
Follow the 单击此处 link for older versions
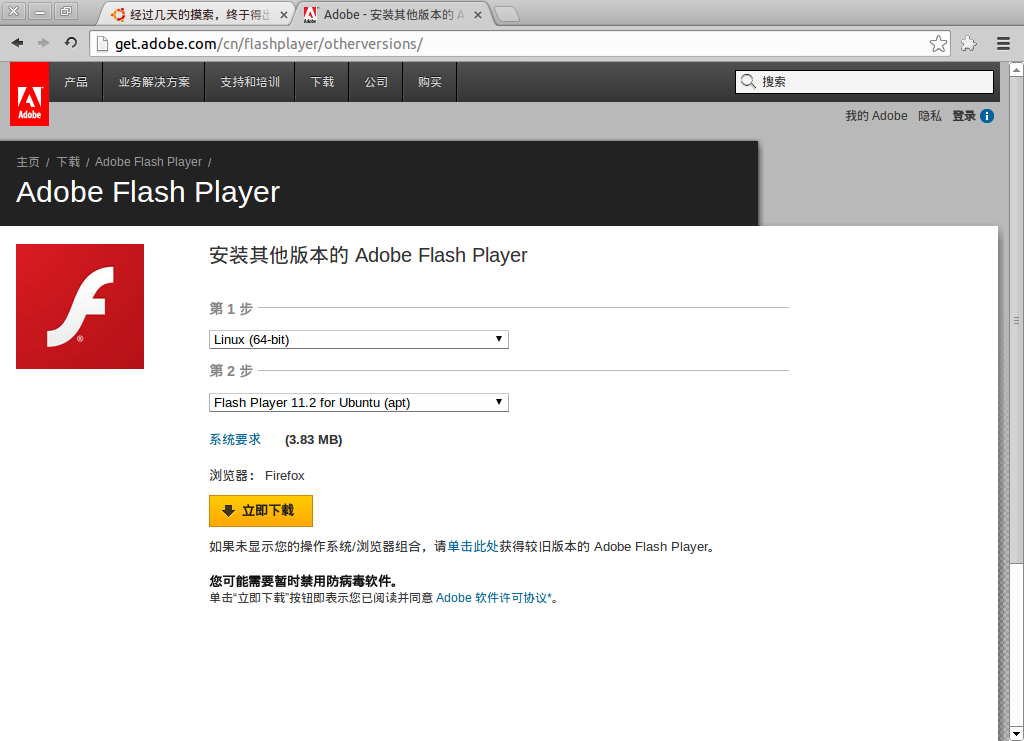pos(473,546)
